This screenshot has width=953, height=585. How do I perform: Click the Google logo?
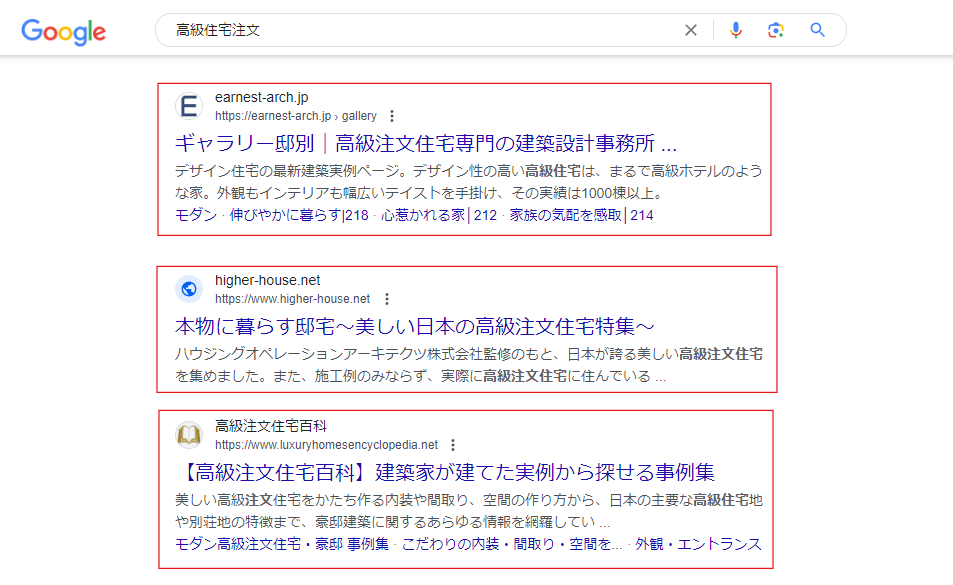coord(63,32)
